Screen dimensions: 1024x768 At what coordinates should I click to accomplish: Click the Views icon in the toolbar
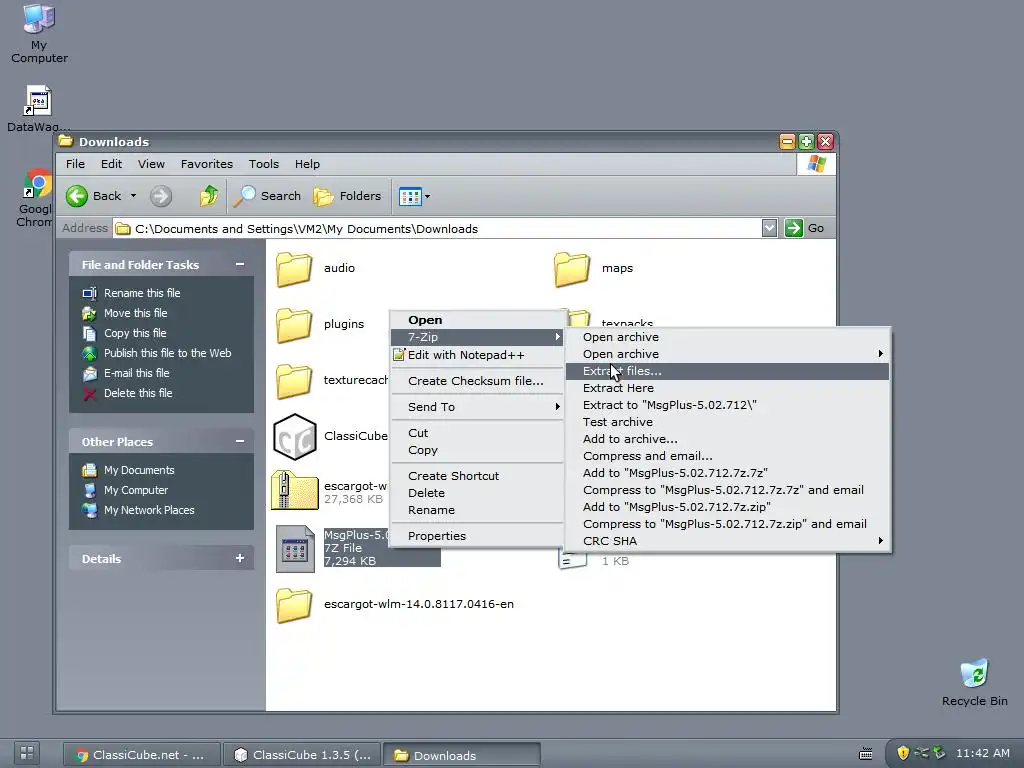tap(410, 196)
